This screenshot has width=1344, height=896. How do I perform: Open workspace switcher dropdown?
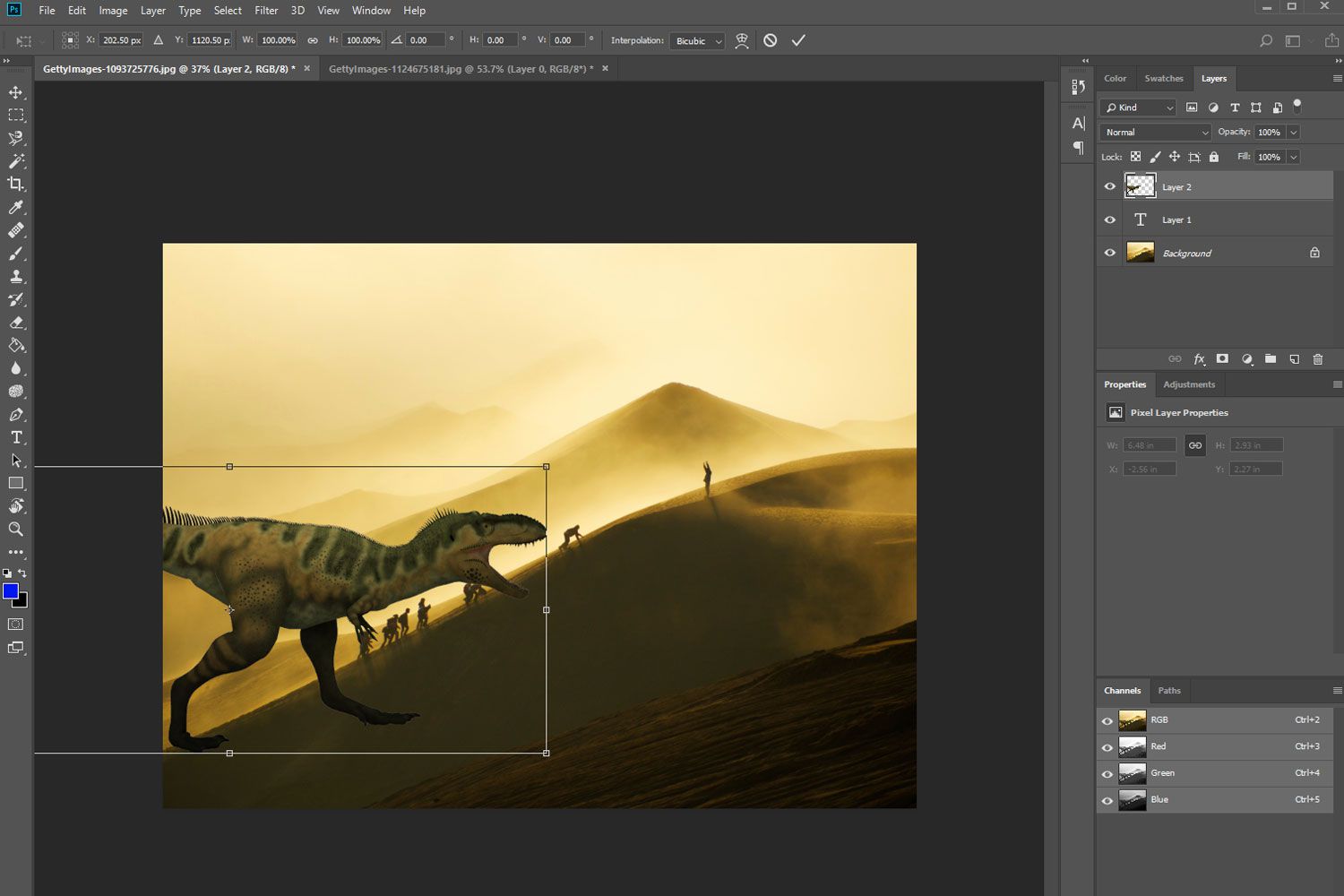[1298, 40]
